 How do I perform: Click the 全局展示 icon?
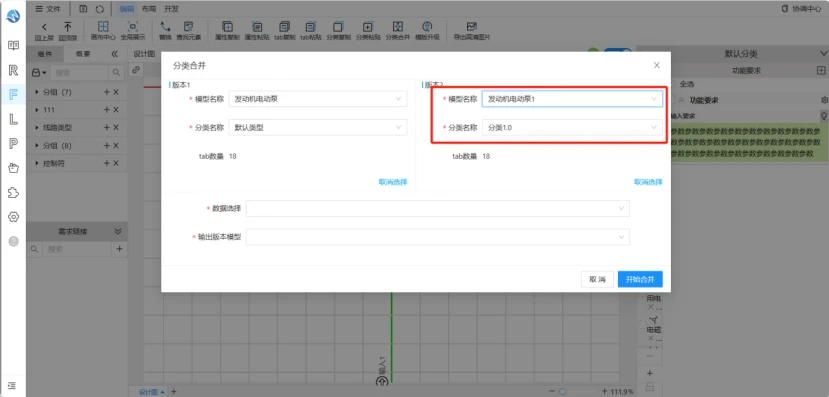point(133,26)
